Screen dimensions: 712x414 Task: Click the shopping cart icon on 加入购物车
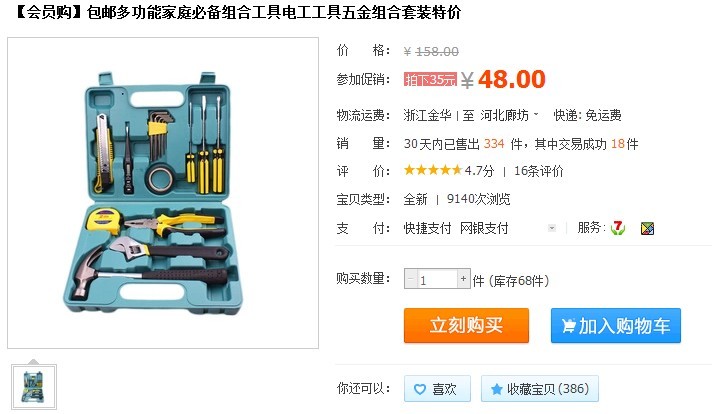tap(568, 325)
